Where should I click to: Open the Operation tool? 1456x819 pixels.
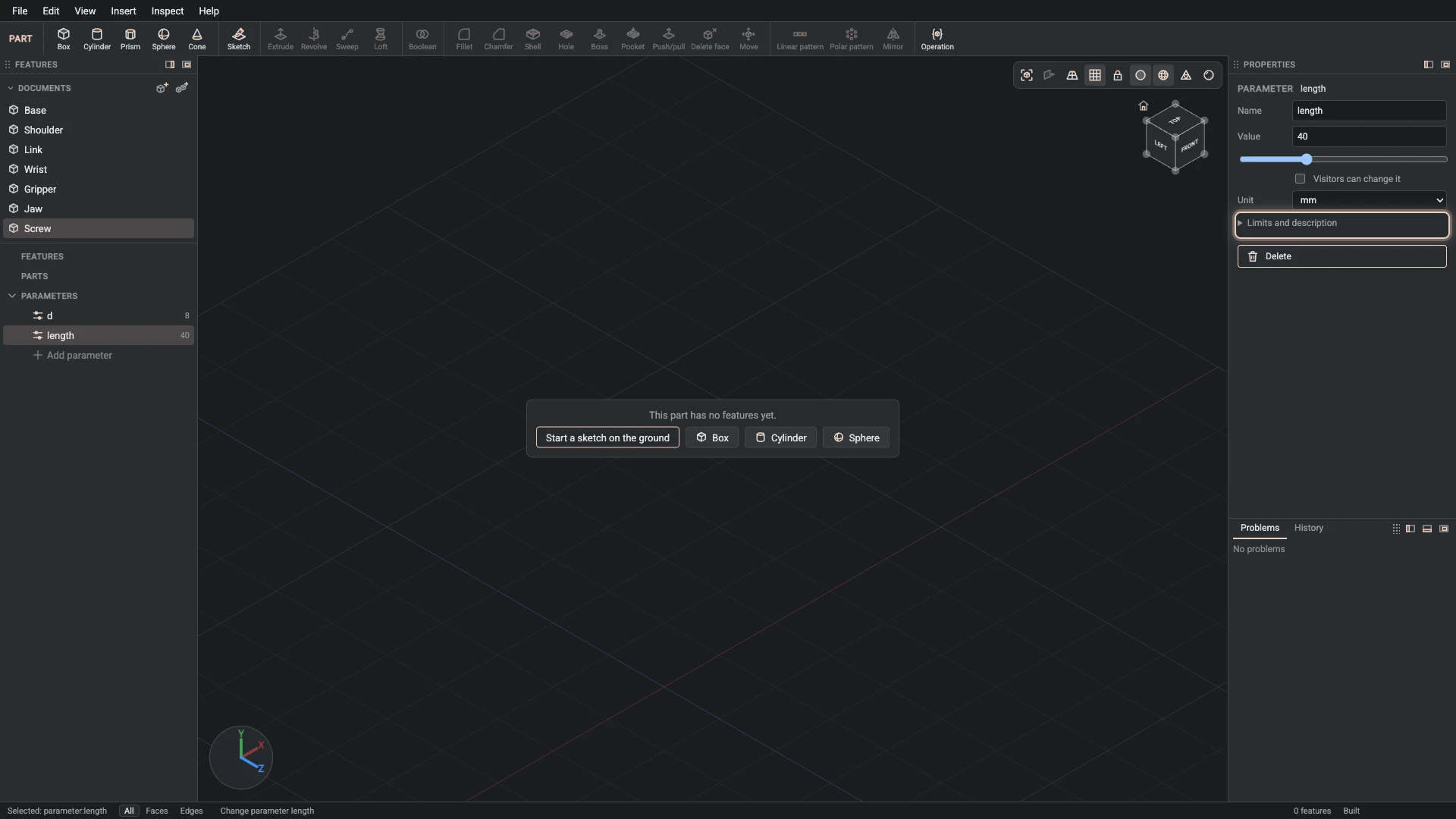tap(937, 39)
